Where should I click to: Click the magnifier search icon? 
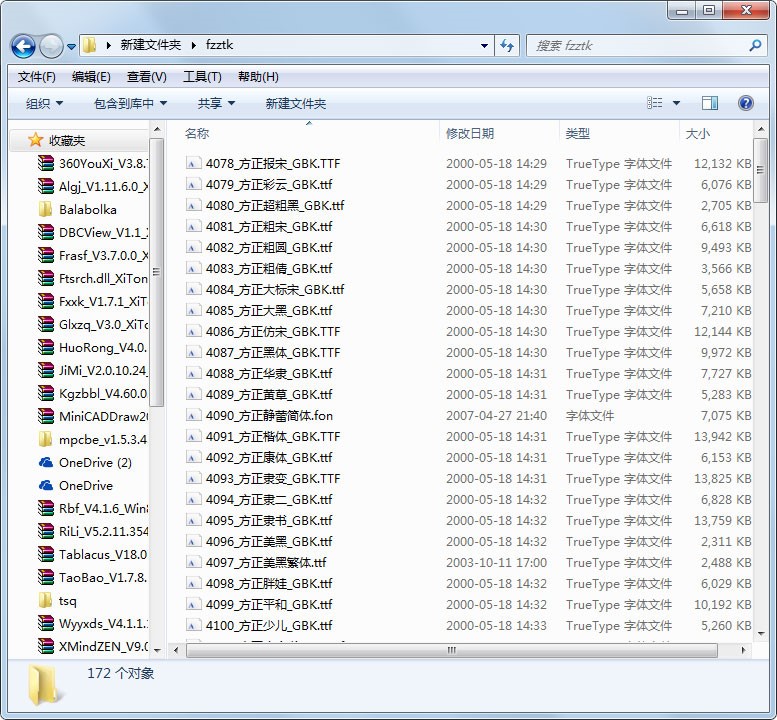755,46
